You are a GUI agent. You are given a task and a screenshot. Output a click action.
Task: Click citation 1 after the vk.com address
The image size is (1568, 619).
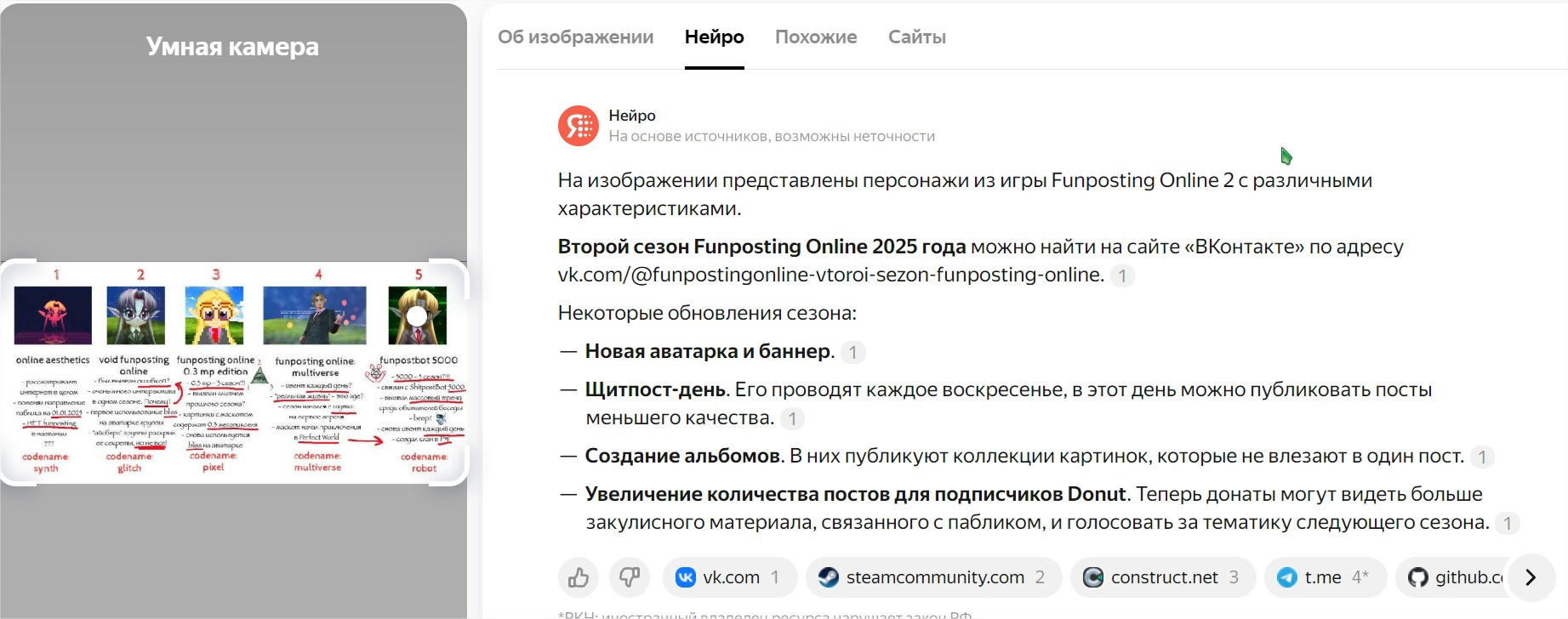tap(1122, 275)
